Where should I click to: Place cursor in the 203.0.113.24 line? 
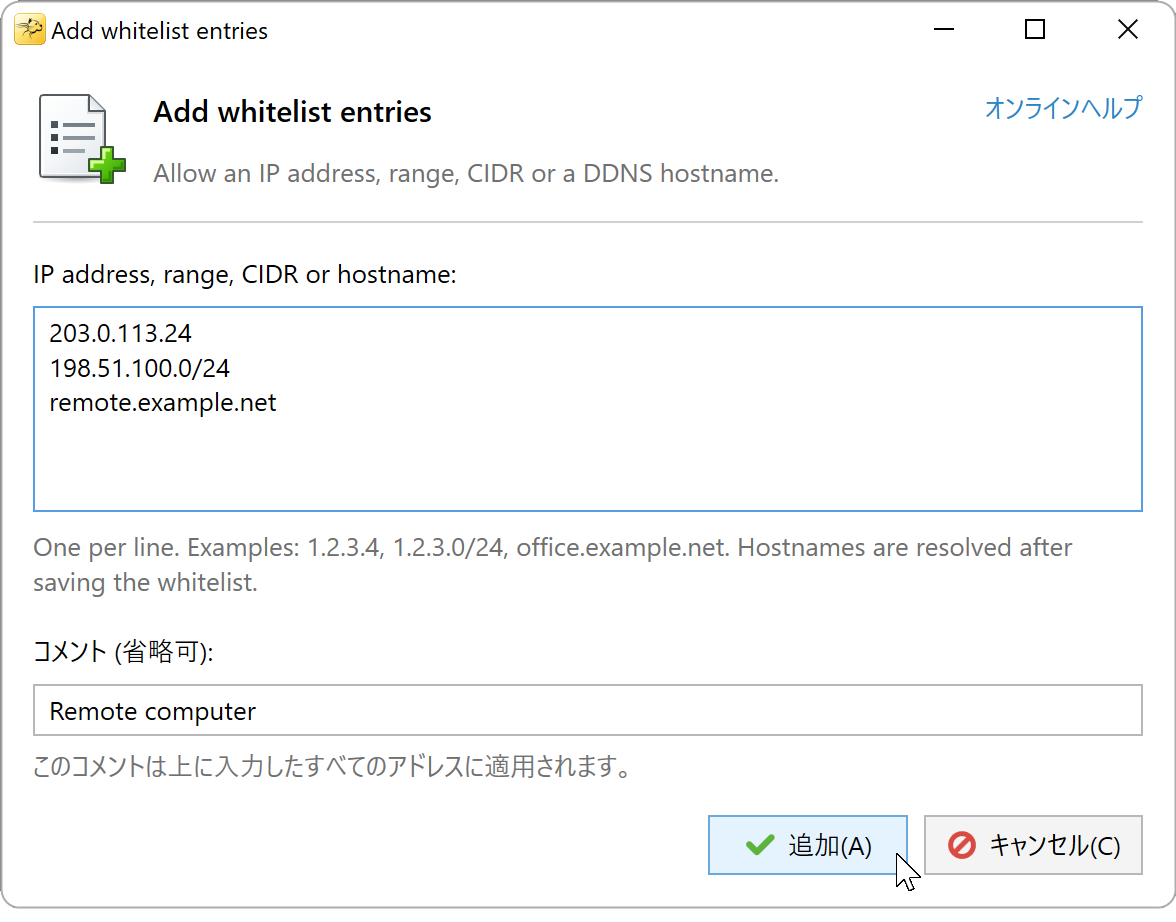tap(121, 333)
